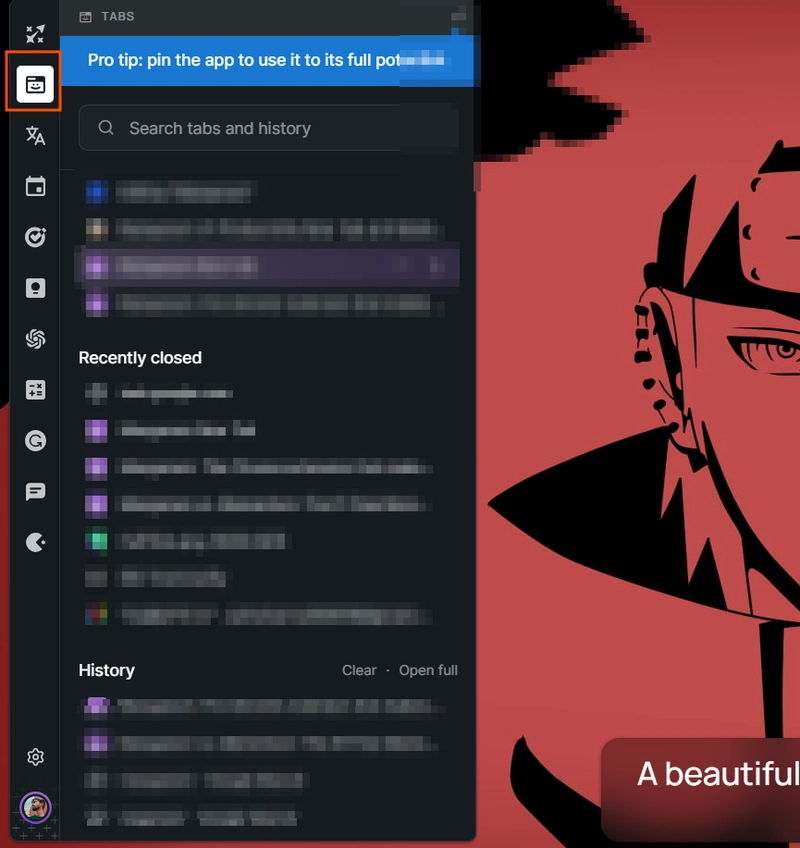Click the TABS panel header label
Screen dimensions: 800x848
click(118, 16)
